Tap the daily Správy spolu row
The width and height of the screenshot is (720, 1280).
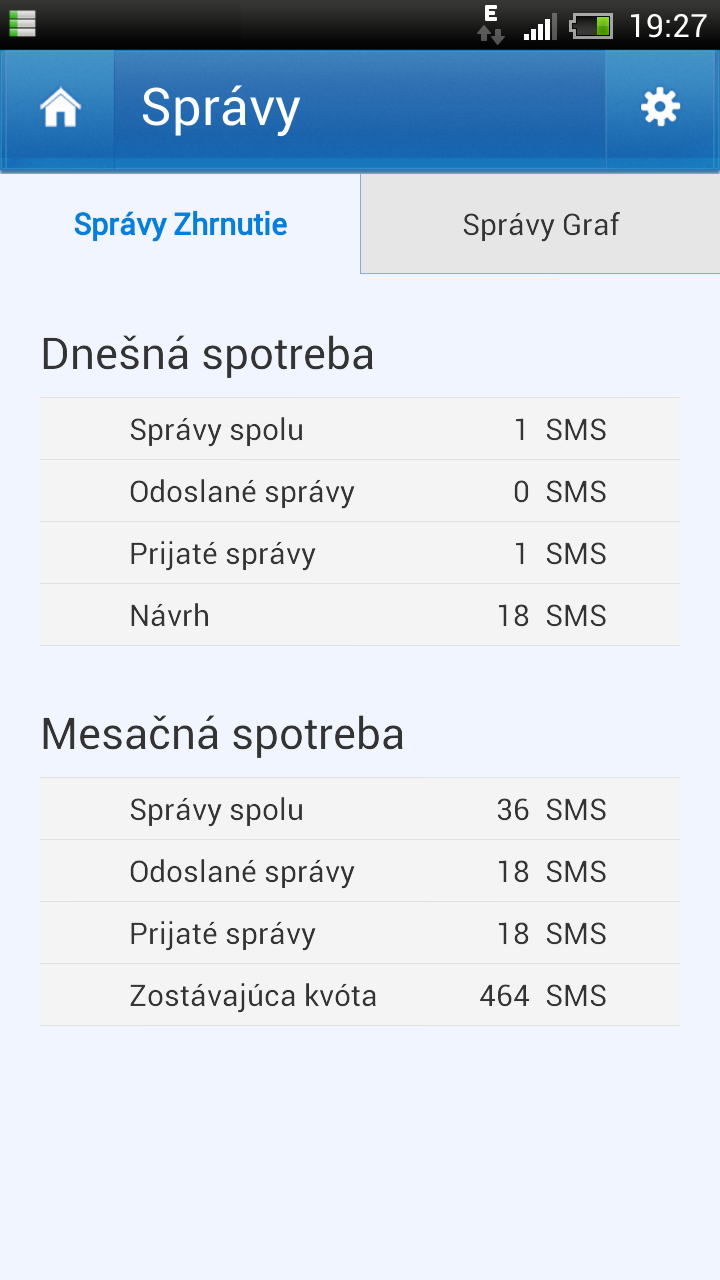[x=360, y=430]
